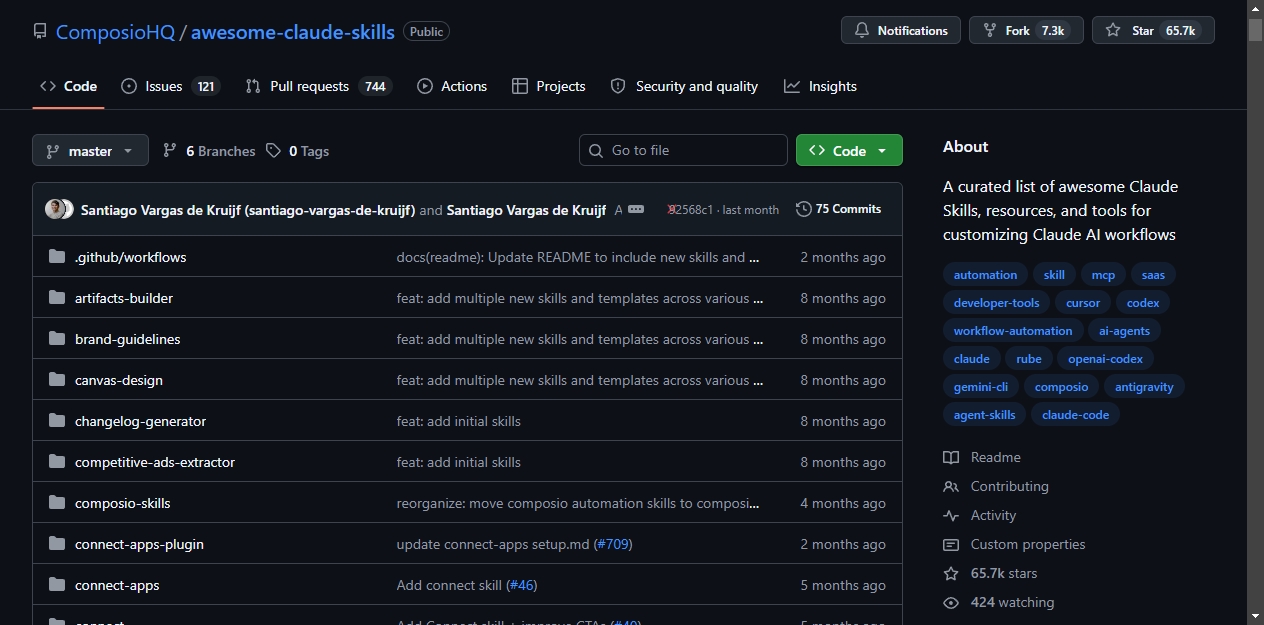View the 424 watching list
Screen dimensions: 1264x625
click(x=998, y=602)
